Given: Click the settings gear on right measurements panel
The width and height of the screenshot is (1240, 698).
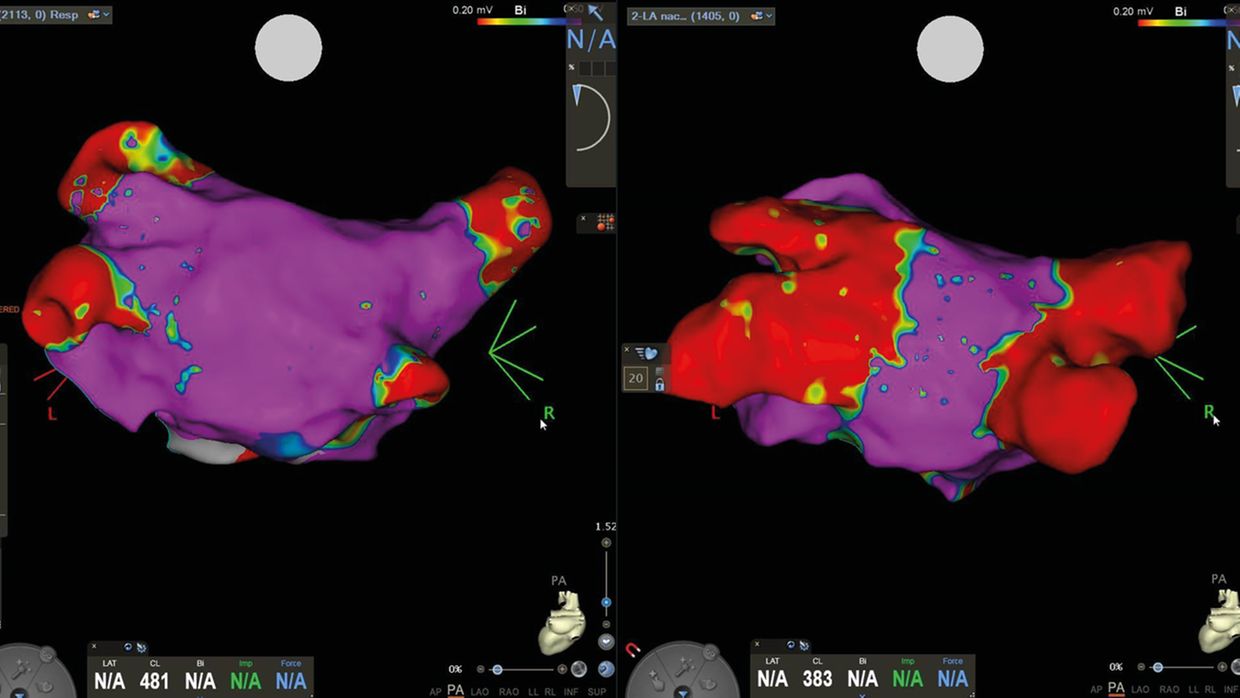Looking at the screenshot, I should pos(804,646).
